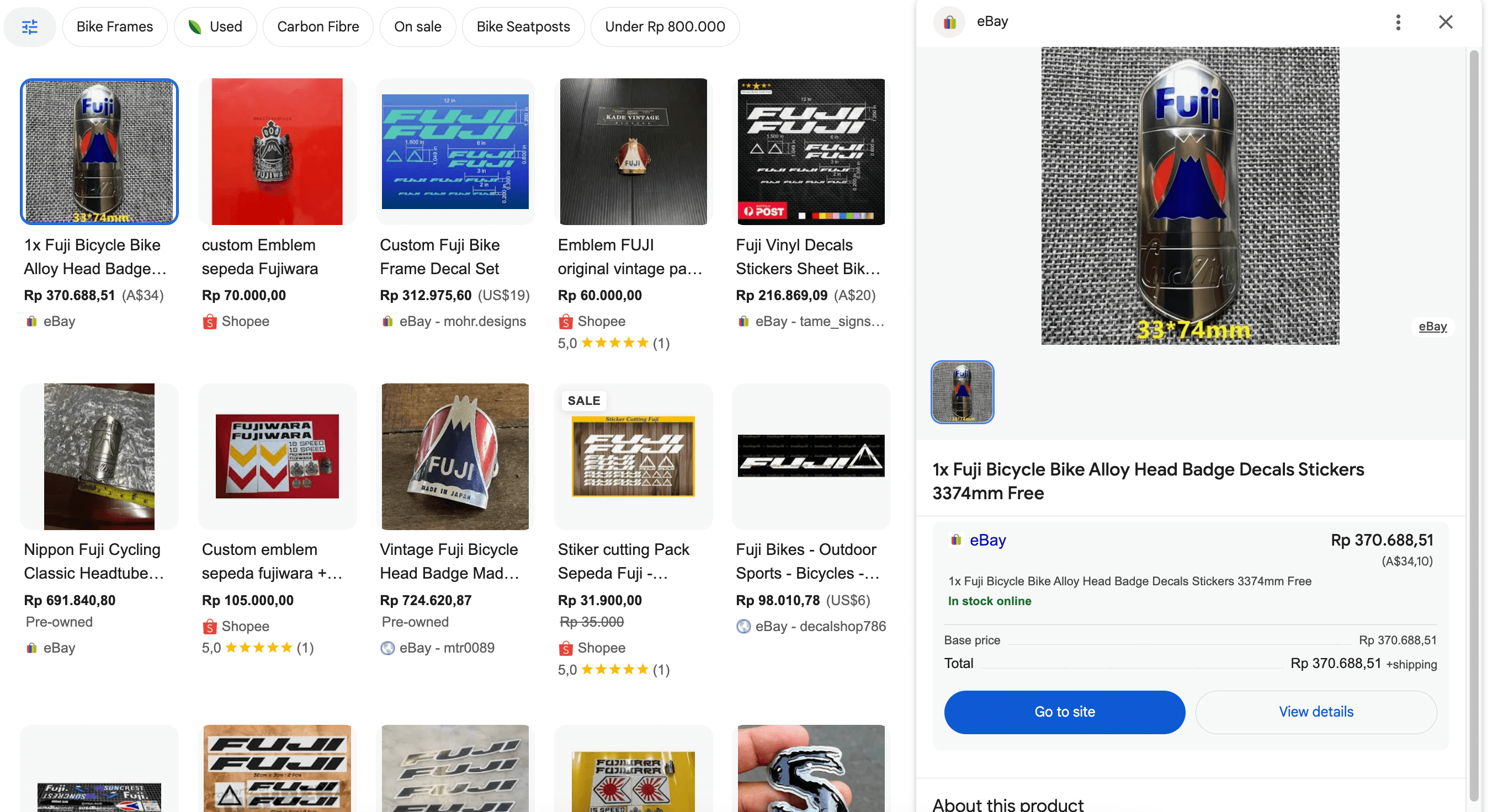Select the Bike Frames filter chip

coord(115,26)
